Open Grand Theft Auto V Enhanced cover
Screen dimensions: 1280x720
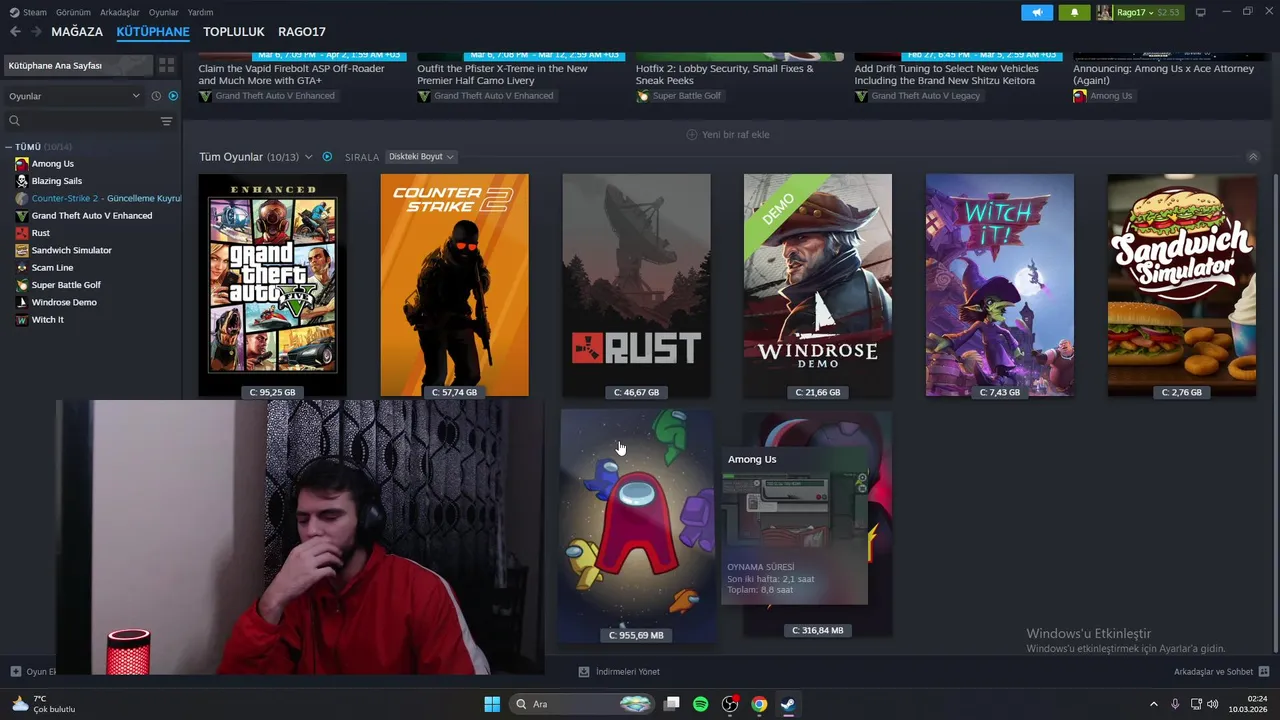tap(273, 285)
